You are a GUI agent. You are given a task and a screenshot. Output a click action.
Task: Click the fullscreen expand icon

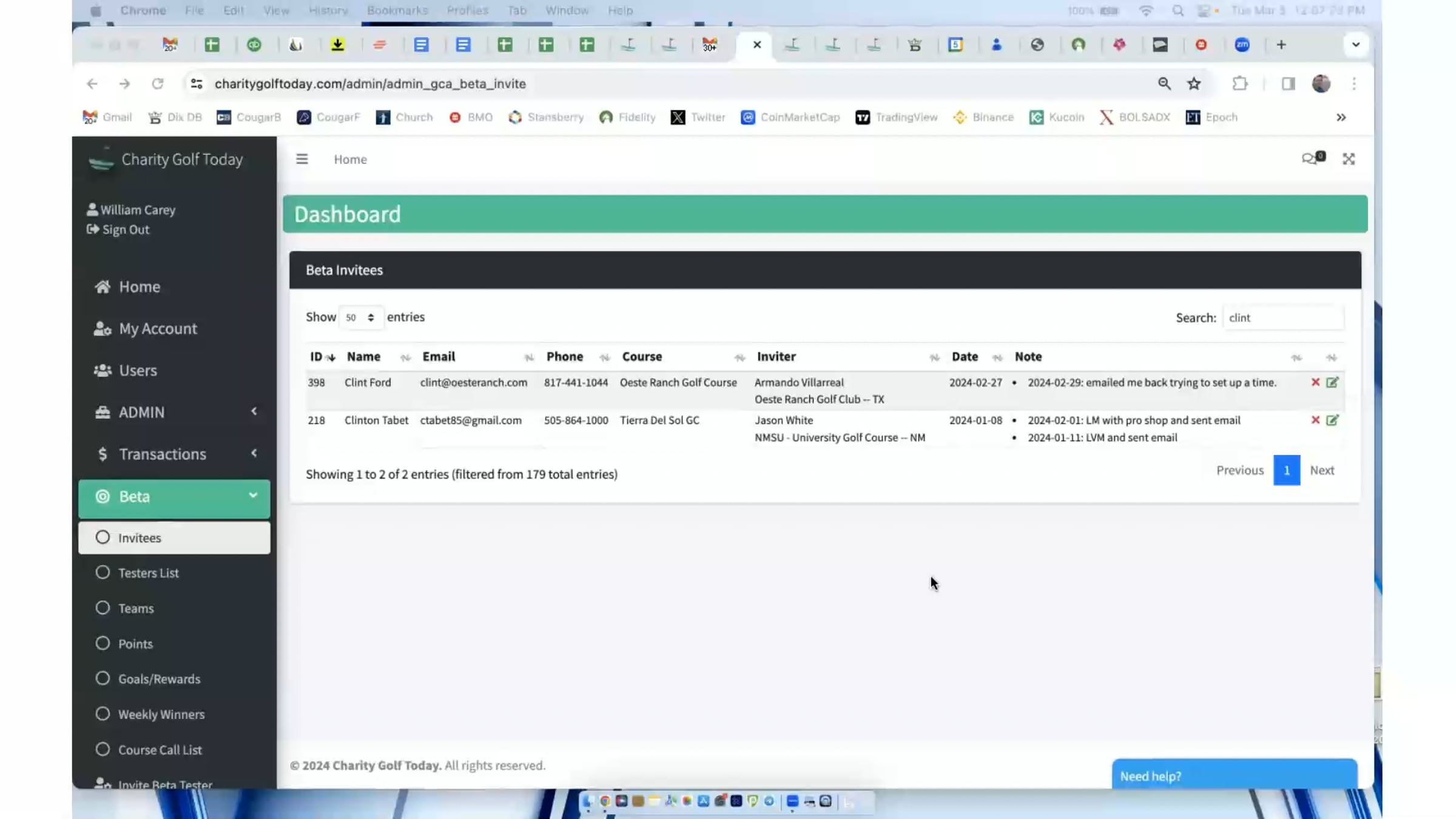pyautogui.click(x=1348, y=159)
